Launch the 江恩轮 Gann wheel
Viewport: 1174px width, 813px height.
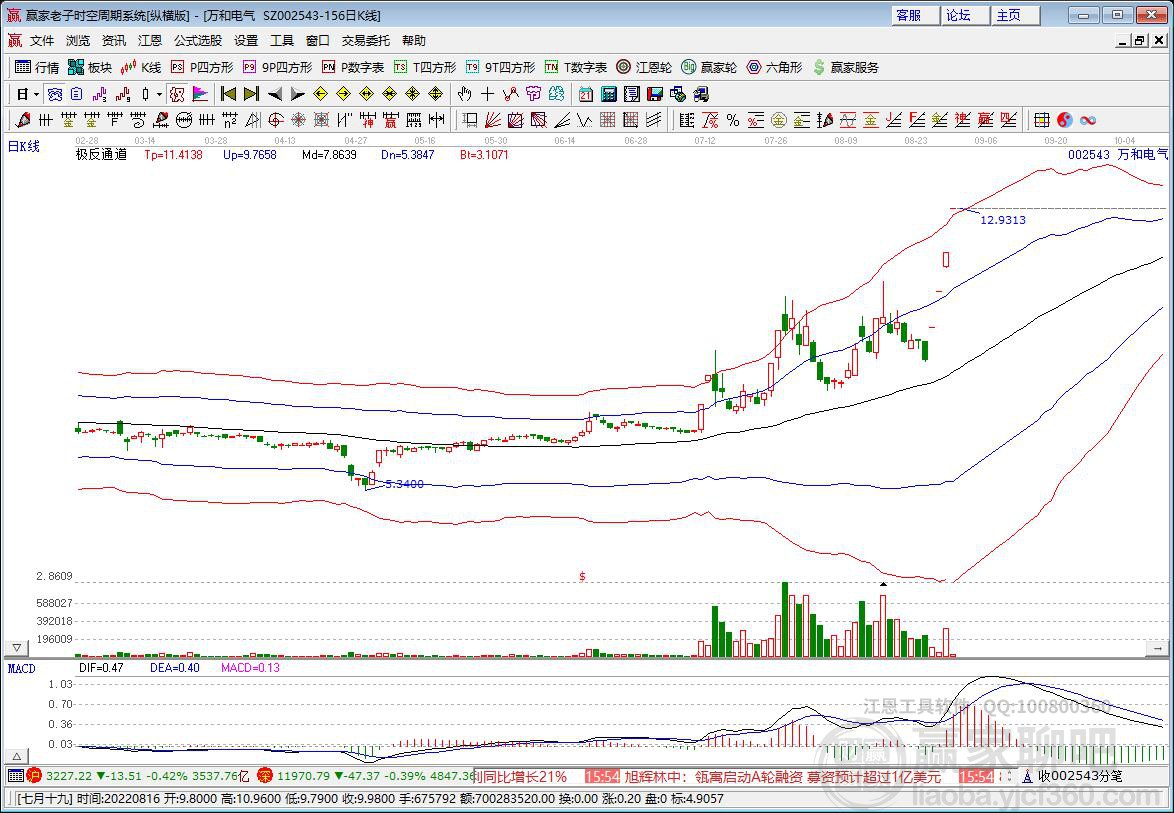644,67
